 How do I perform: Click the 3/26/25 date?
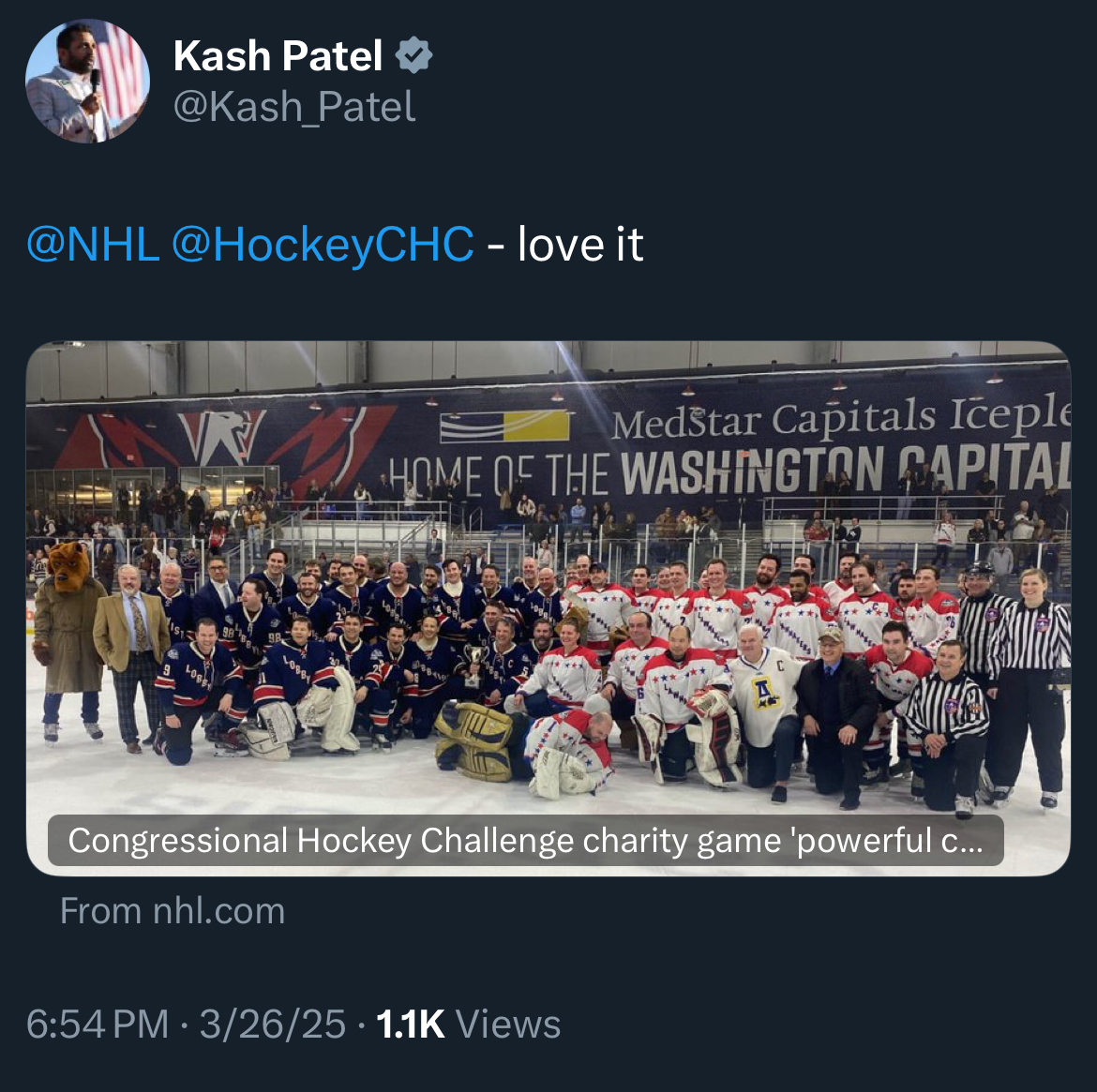[273, 1025]
